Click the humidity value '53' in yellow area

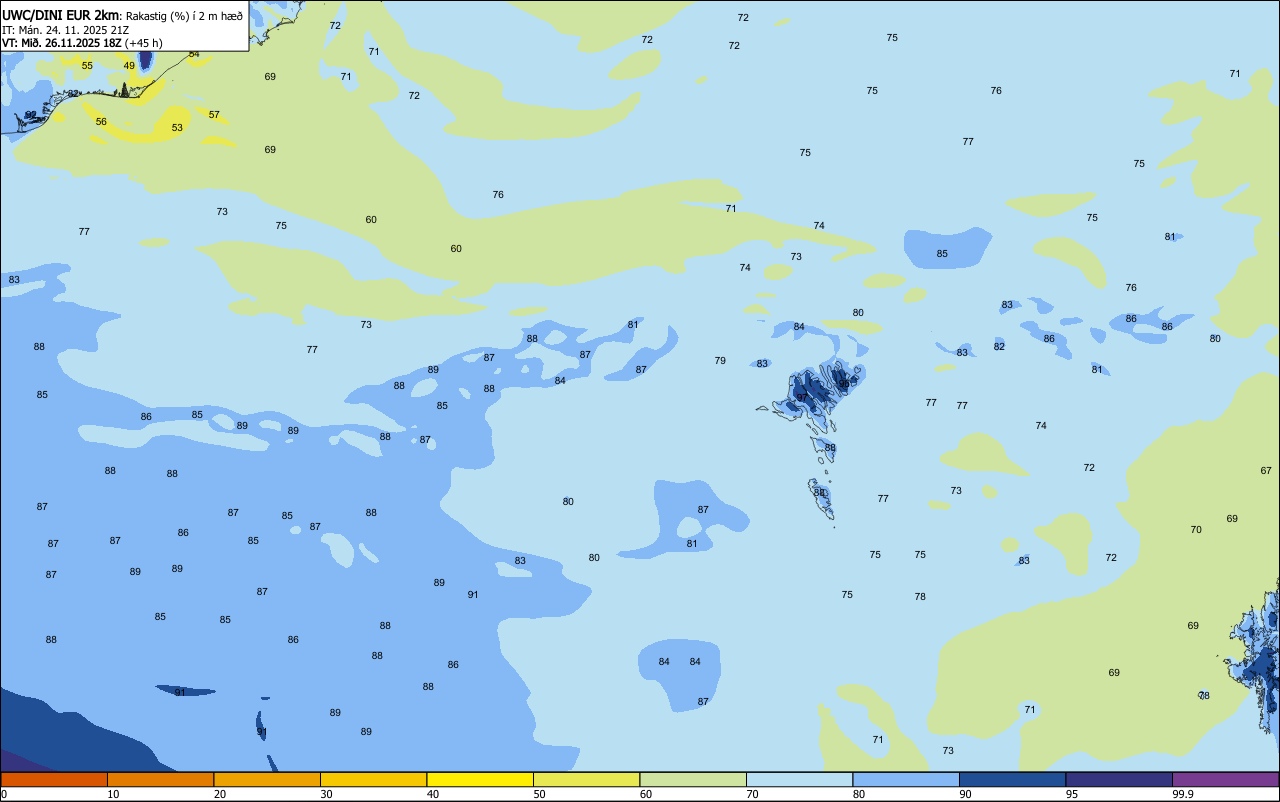(177, 128)
